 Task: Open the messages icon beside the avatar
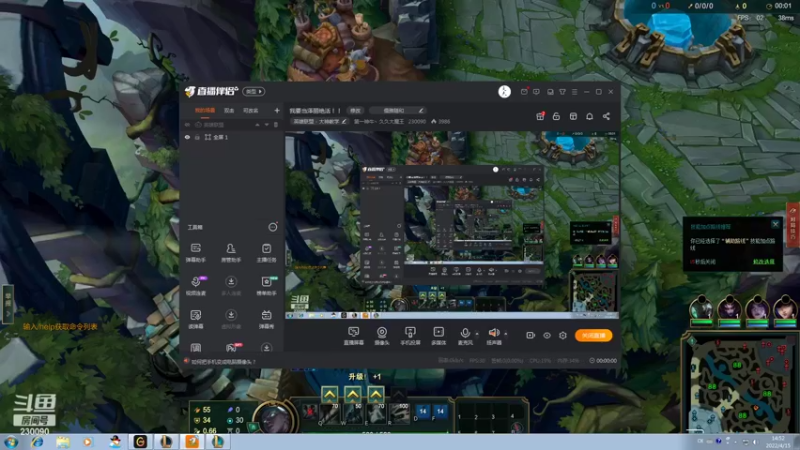524,92
